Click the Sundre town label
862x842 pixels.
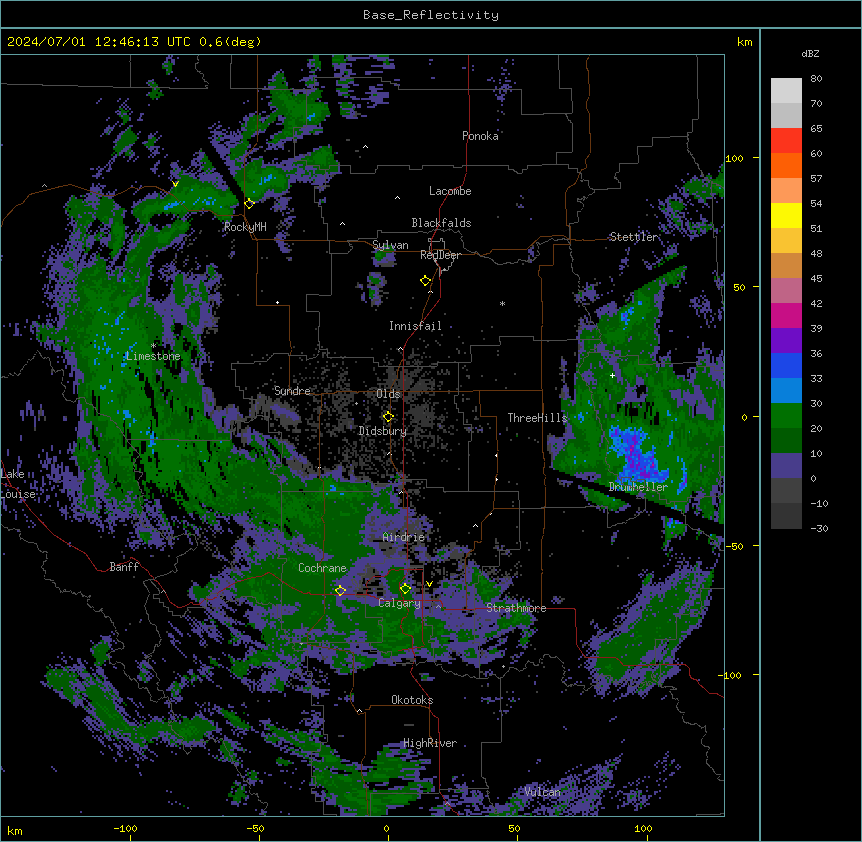pos(292,391)
